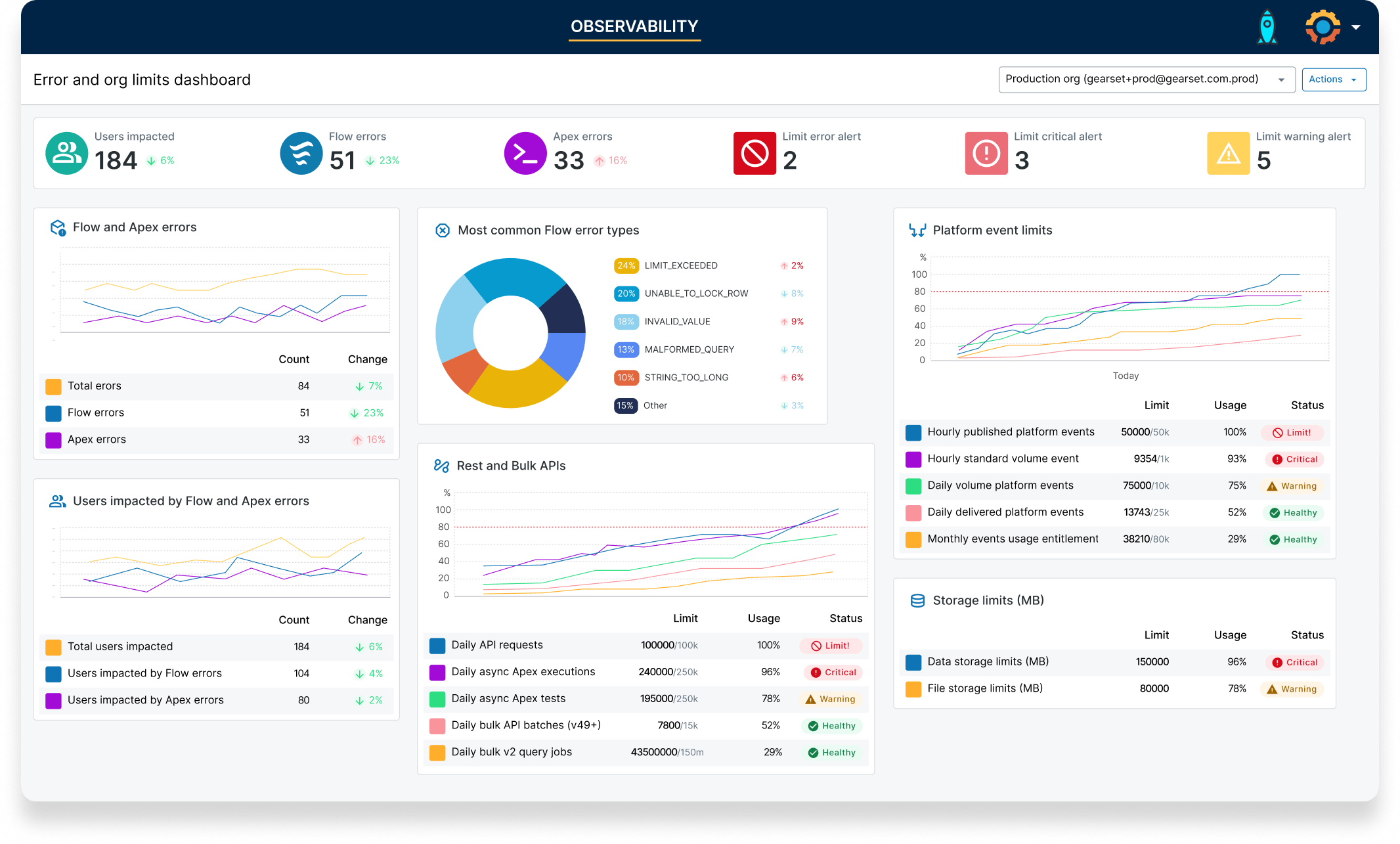The image size is (1400, 844).
Task: Select the Limit warning alert triangle icon
Action: coord(1228,153)
